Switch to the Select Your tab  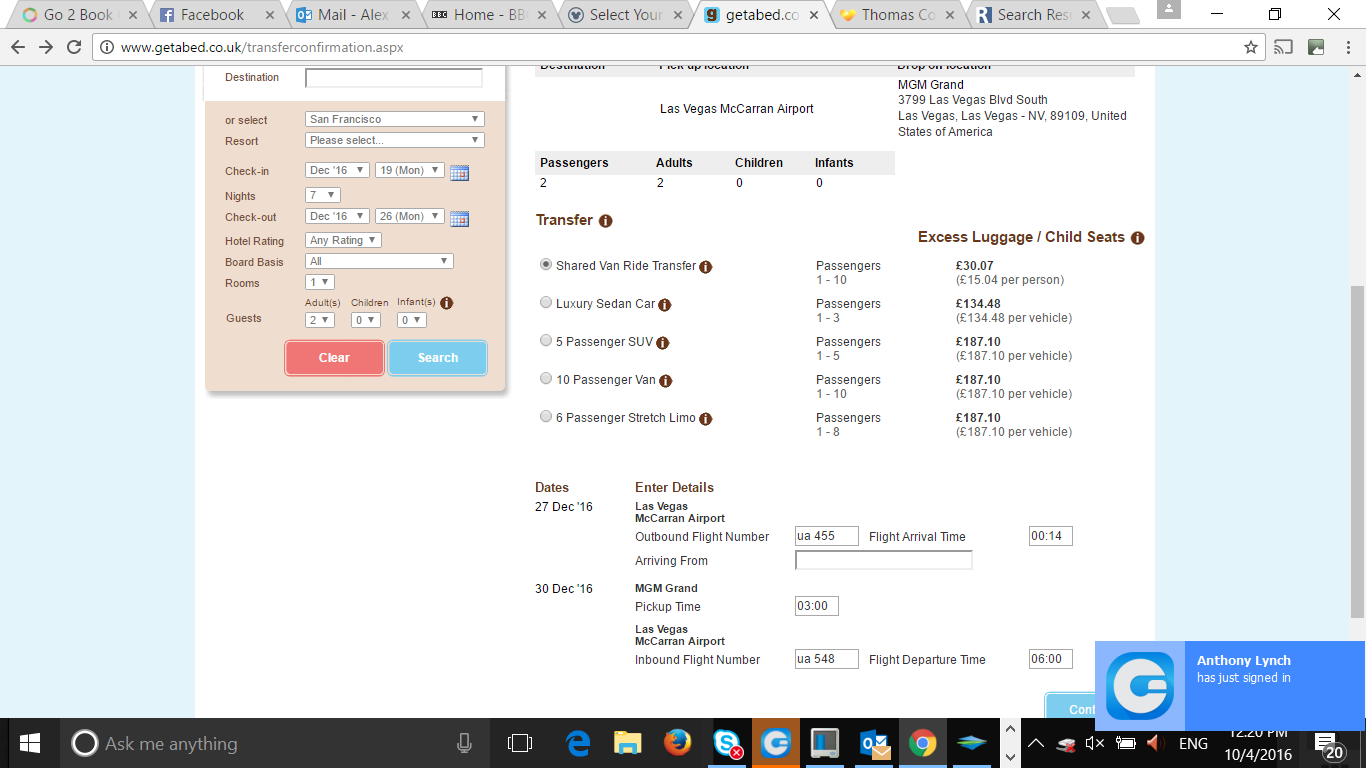click(x=623, y=15)
